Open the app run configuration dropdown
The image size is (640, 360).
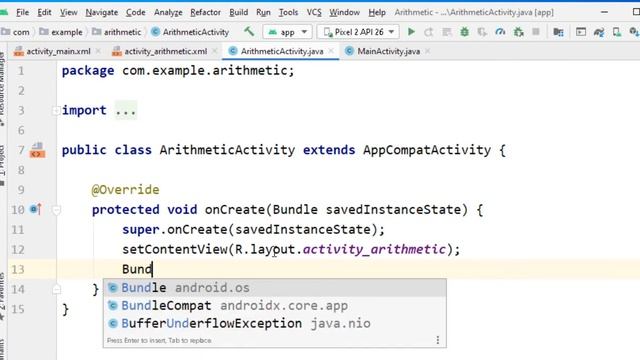287,31
